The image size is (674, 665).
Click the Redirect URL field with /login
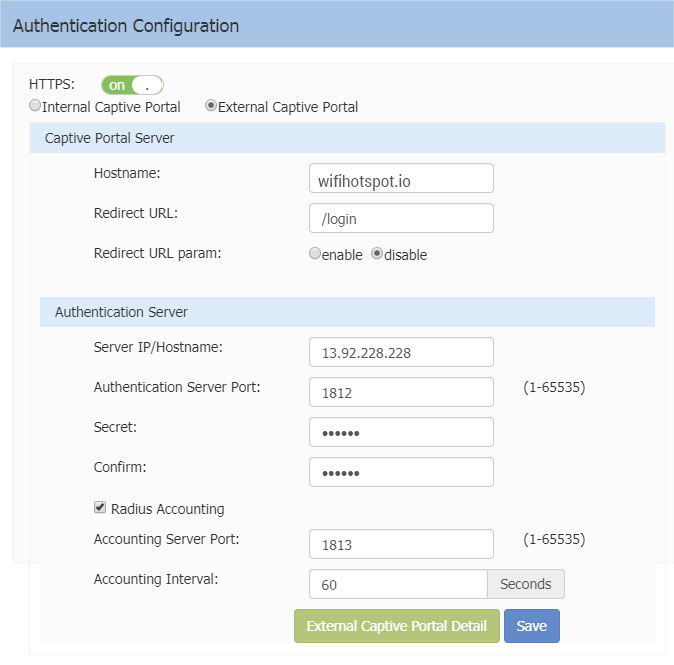click(401, 218)
